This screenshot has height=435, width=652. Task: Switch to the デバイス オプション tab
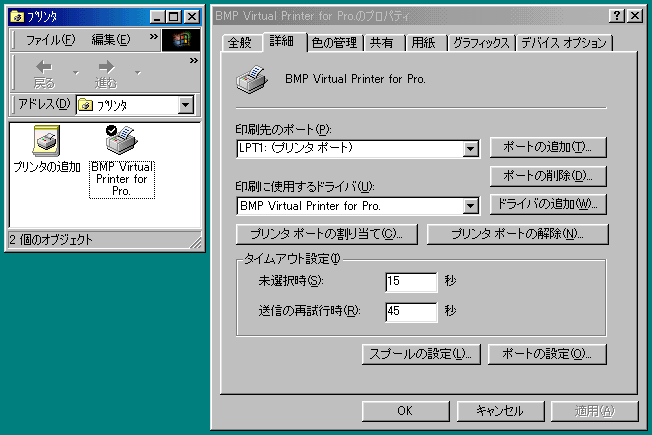point(564,43)
